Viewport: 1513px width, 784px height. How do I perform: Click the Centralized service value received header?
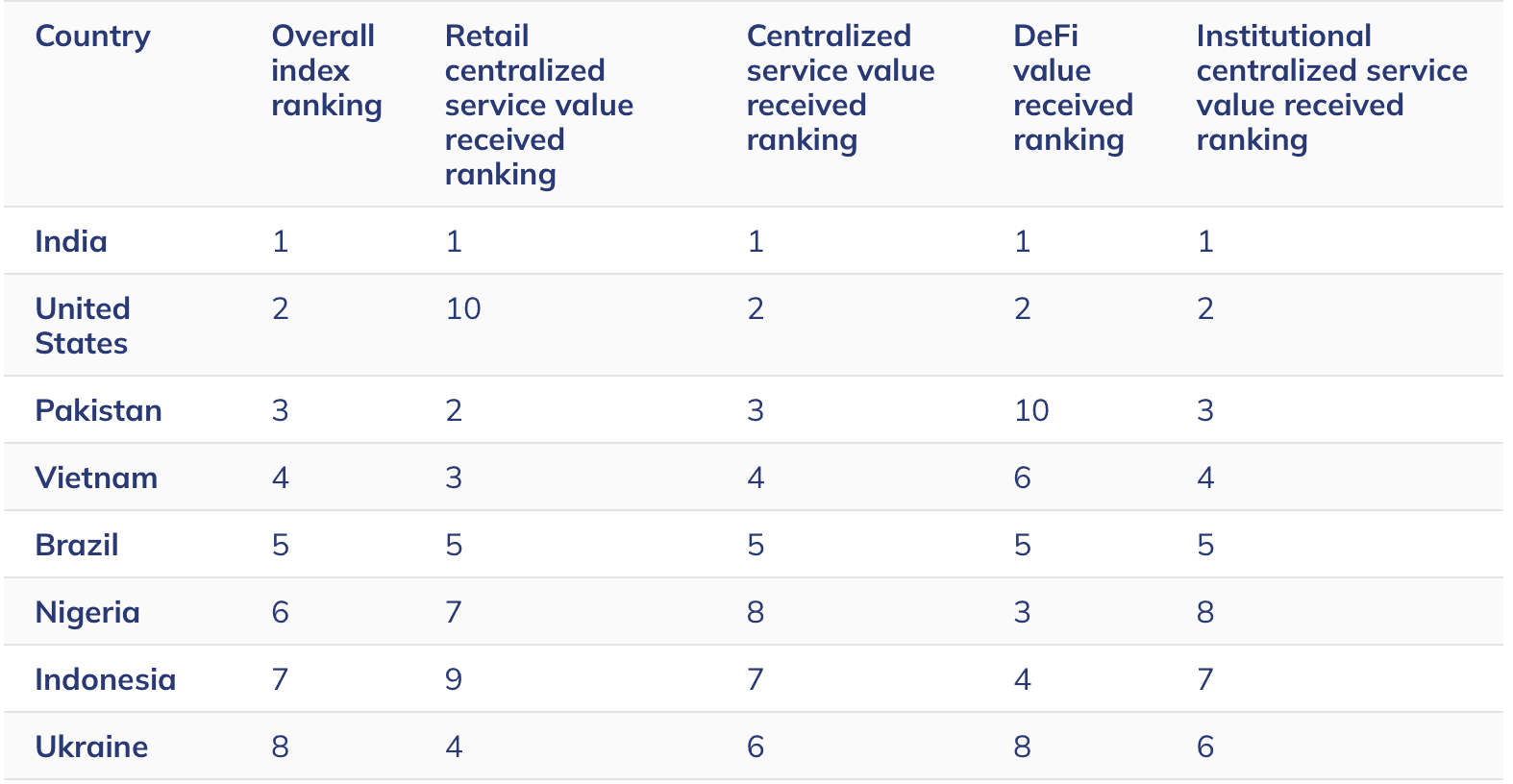840,88
